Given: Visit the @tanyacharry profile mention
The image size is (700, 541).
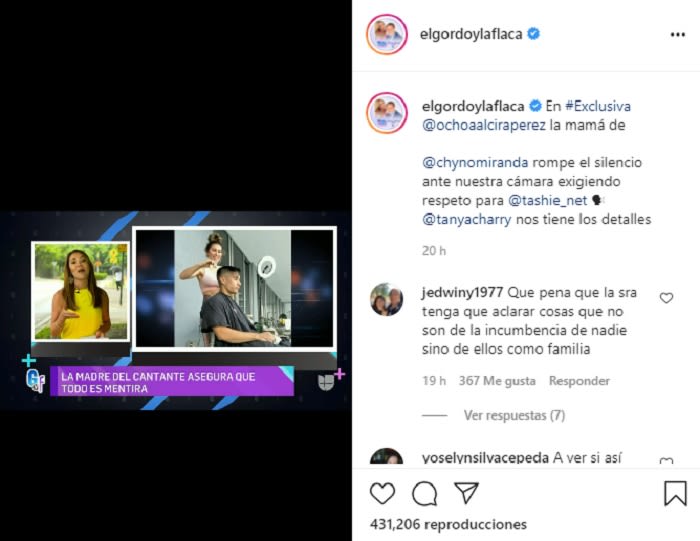Looking at the screenshot, I should pos(467,220).
